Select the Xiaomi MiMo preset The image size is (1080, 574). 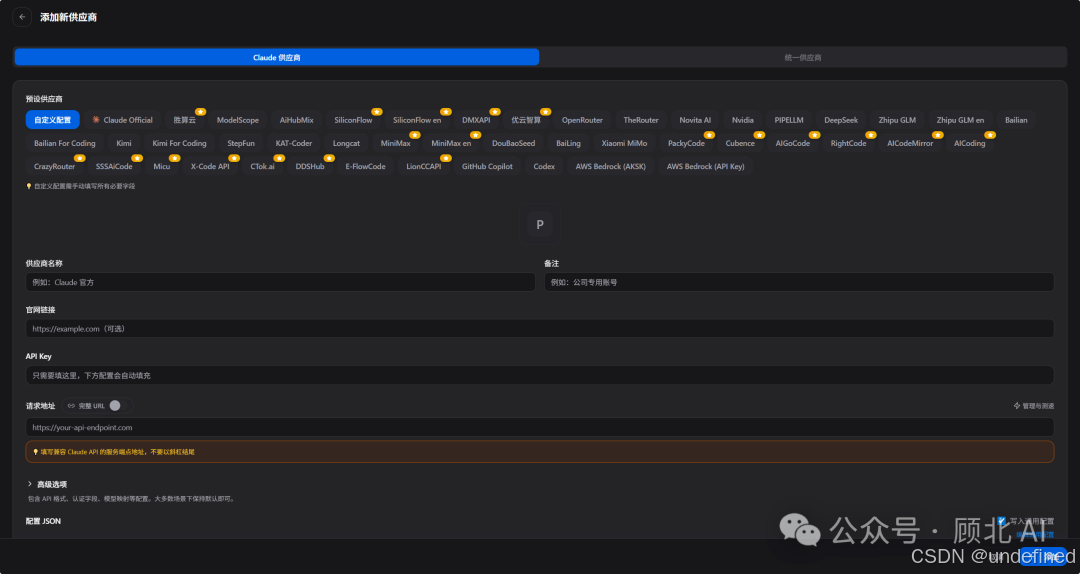624,143
